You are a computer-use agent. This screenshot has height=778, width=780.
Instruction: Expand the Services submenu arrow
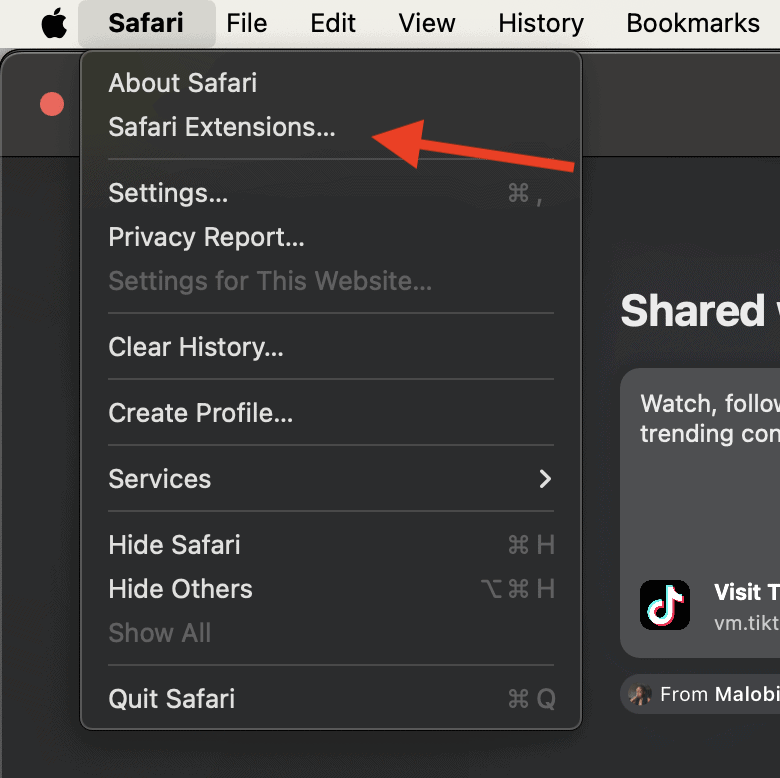point(545,479)
